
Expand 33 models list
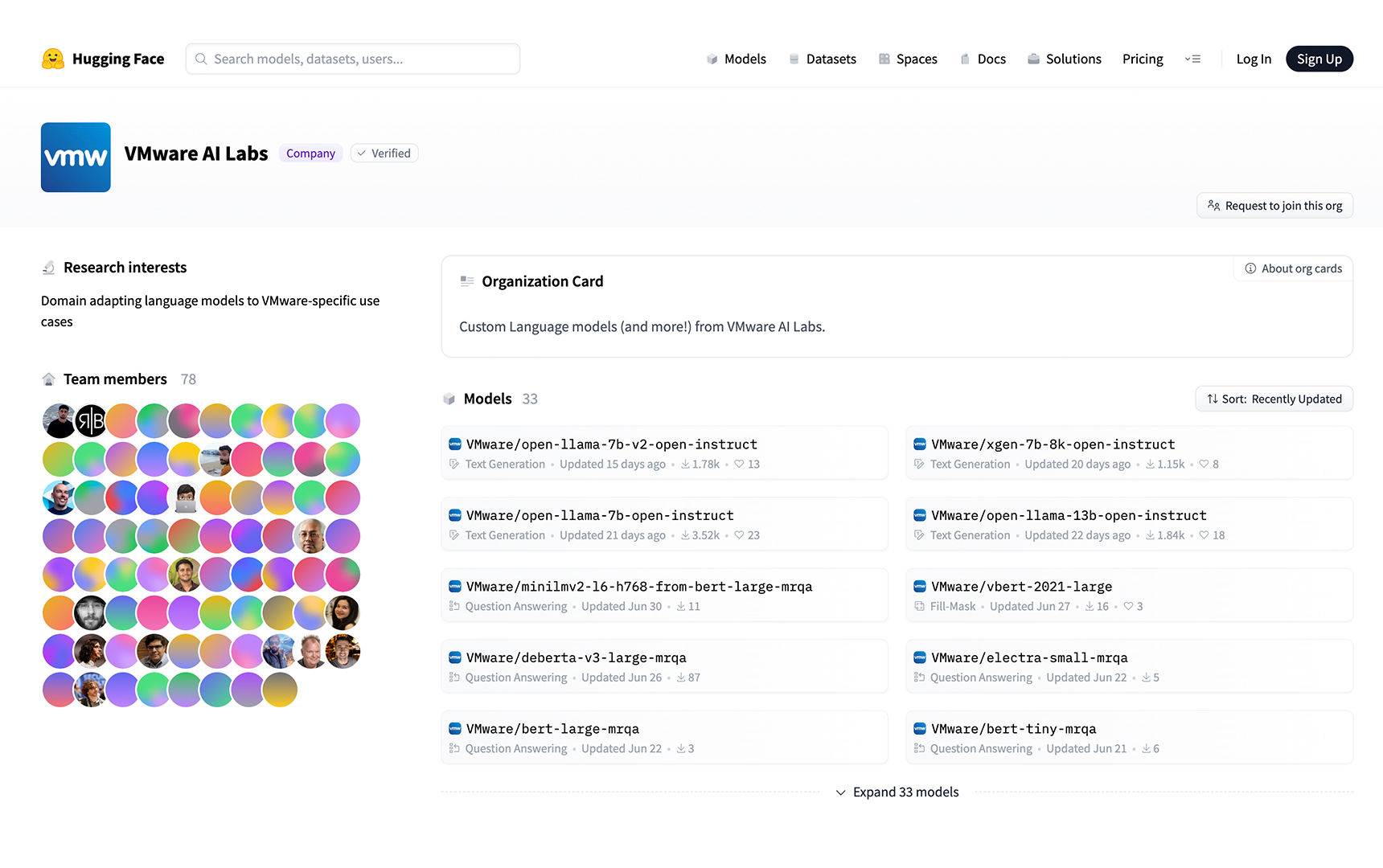[x=897, y=792]
